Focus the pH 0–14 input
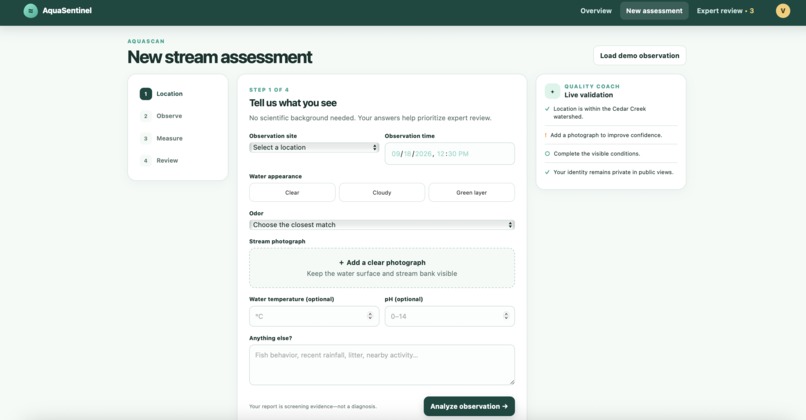806x420 pixels. pyautogui.click(x=450, y=316)
